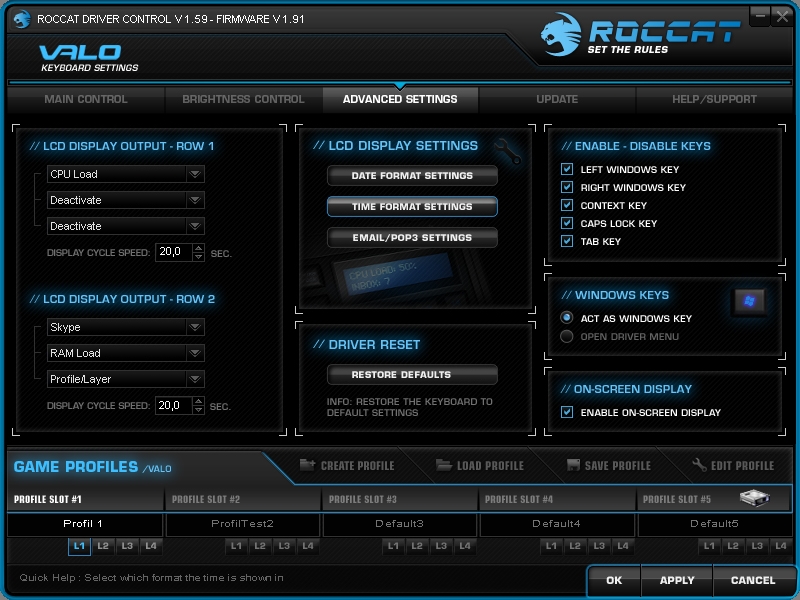Click Edit Profile wrench icon

point(699,465)
